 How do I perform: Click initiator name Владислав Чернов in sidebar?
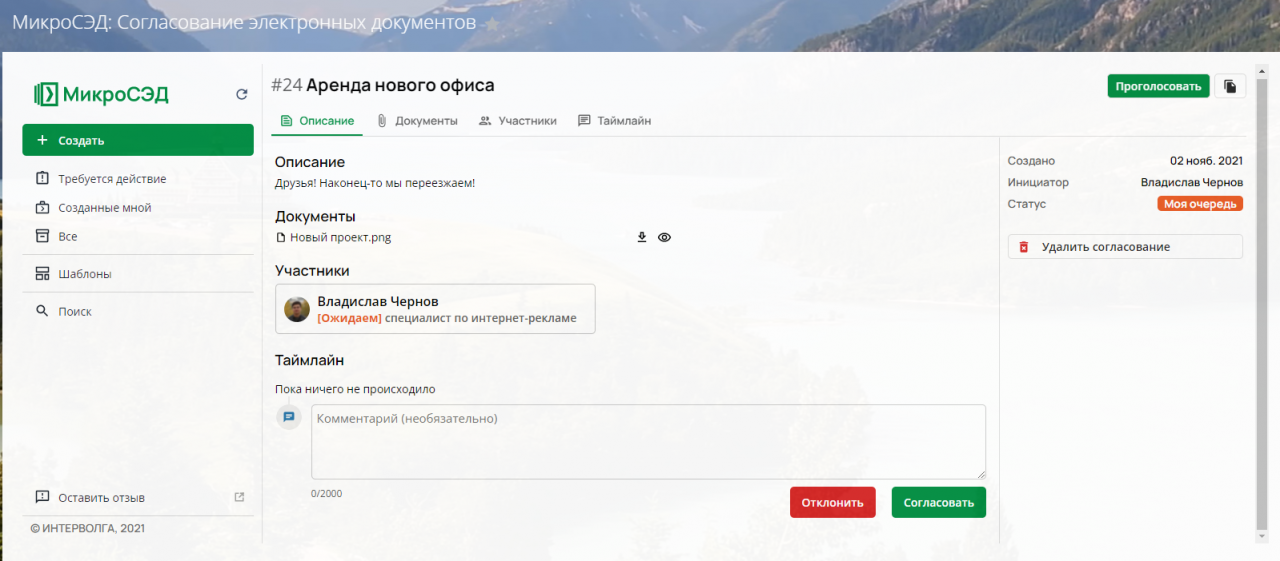(x=1192, y=182)
